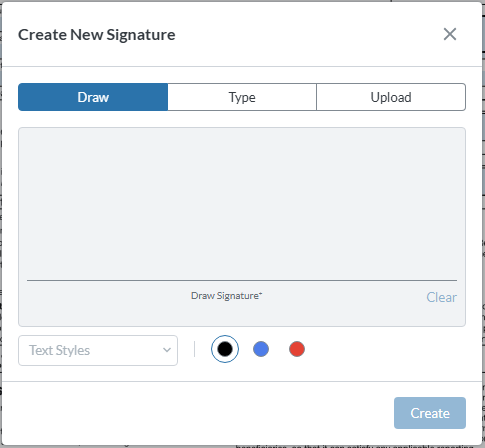The height and width of the screenshot is (448, 485).
Task: Choose the blue ink color
Action: click(x=261, y=349)
